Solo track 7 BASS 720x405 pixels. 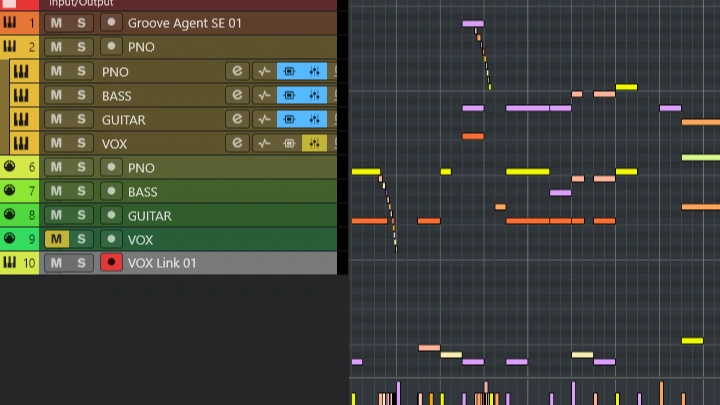coord(81,191)
